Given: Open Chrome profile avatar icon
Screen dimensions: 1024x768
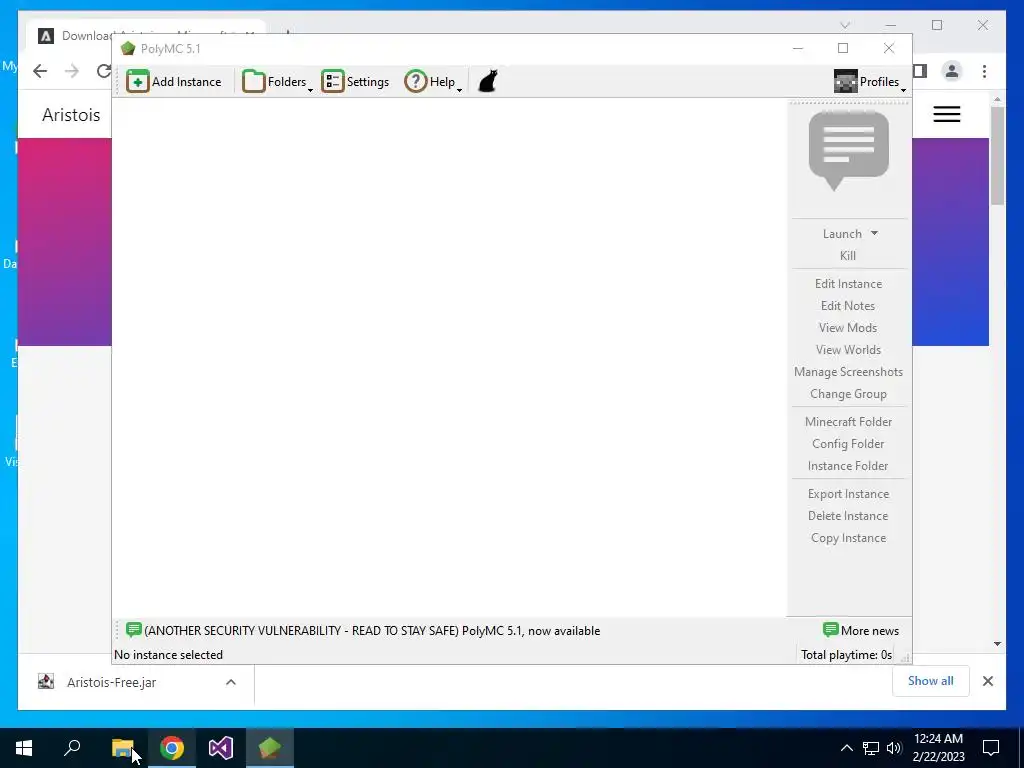Looking at the screenshot, I should click(x=952, y=71).
